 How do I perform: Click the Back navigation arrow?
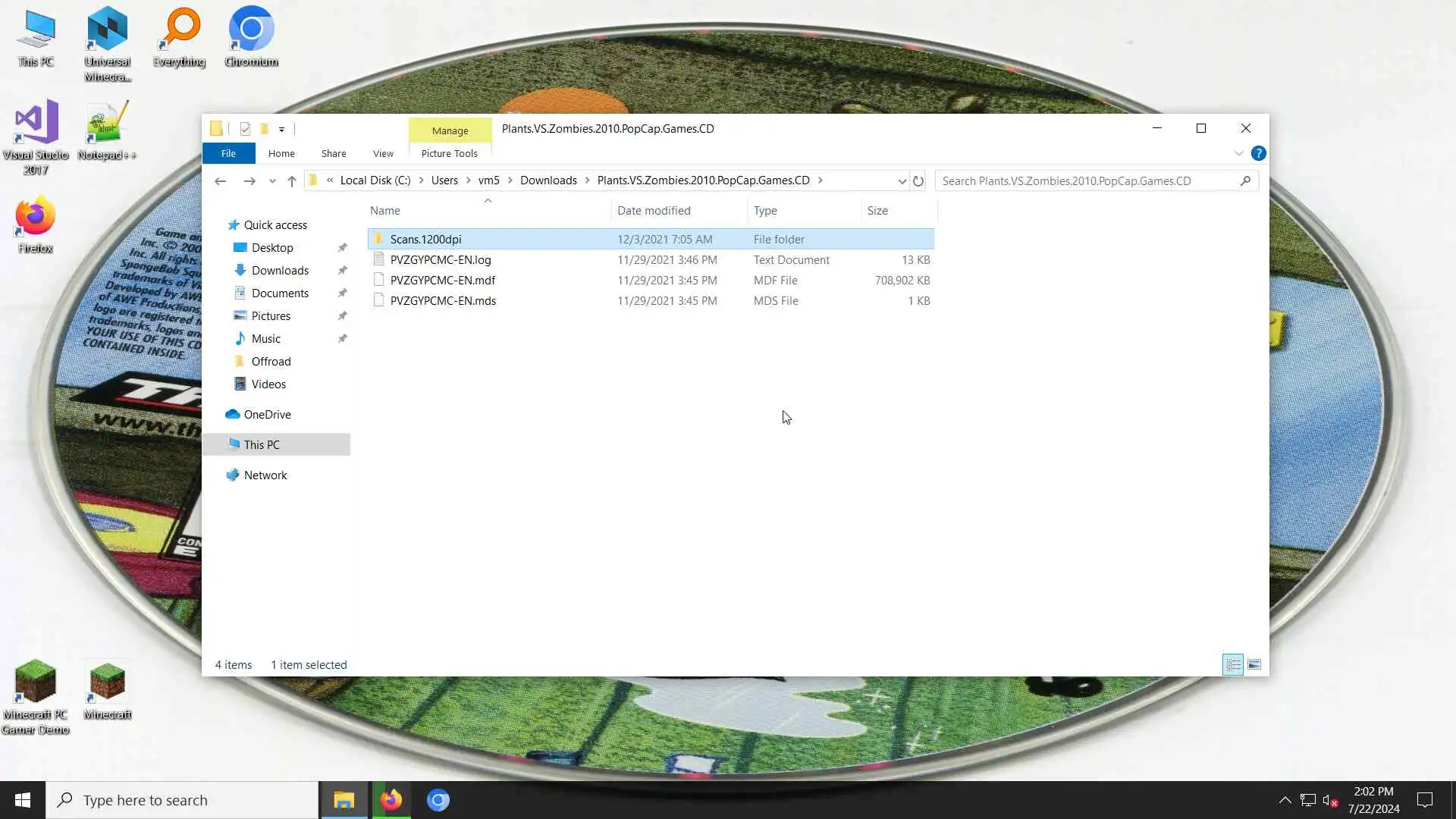pyautogui.click(x=220, y=181)
